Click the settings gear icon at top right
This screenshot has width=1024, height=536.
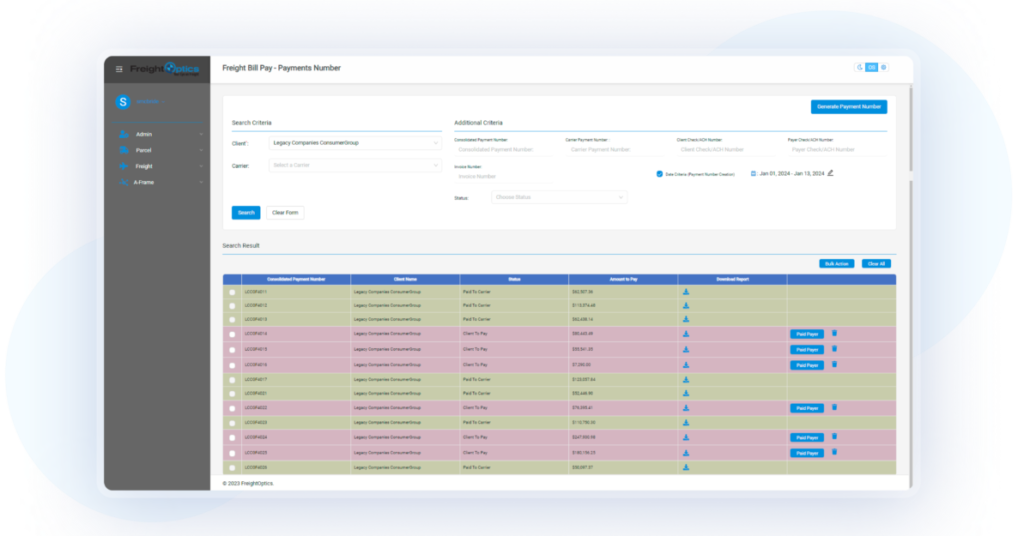pyautogui.click(x=883, y=67)
